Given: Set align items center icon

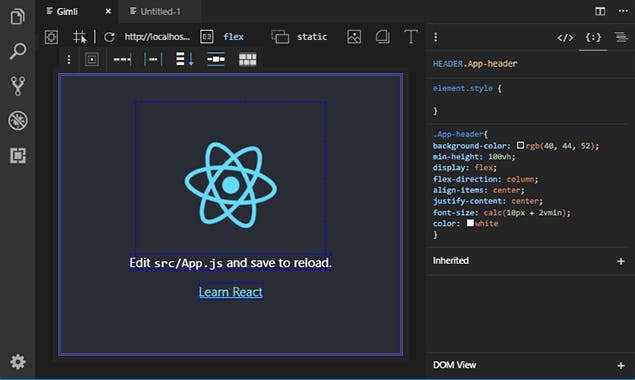Looking at the screenshot, I should click(x=216, y=59).
